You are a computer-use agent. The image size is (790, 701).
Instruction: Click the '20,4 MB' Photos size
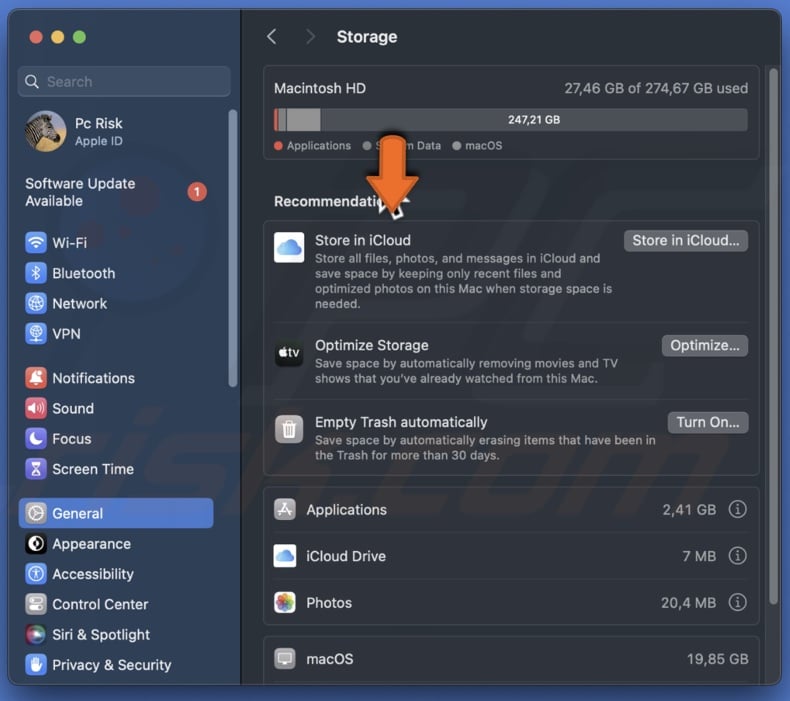click(x=689, y=603)
